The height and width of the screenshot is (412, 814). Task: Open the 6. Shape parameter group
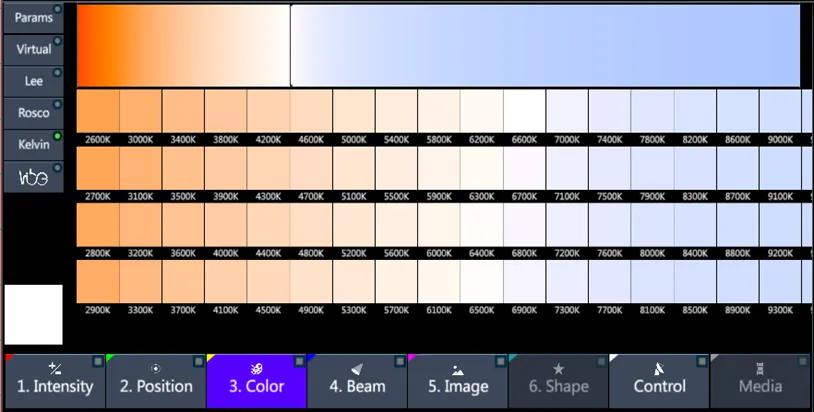click(x=559, y=381)
